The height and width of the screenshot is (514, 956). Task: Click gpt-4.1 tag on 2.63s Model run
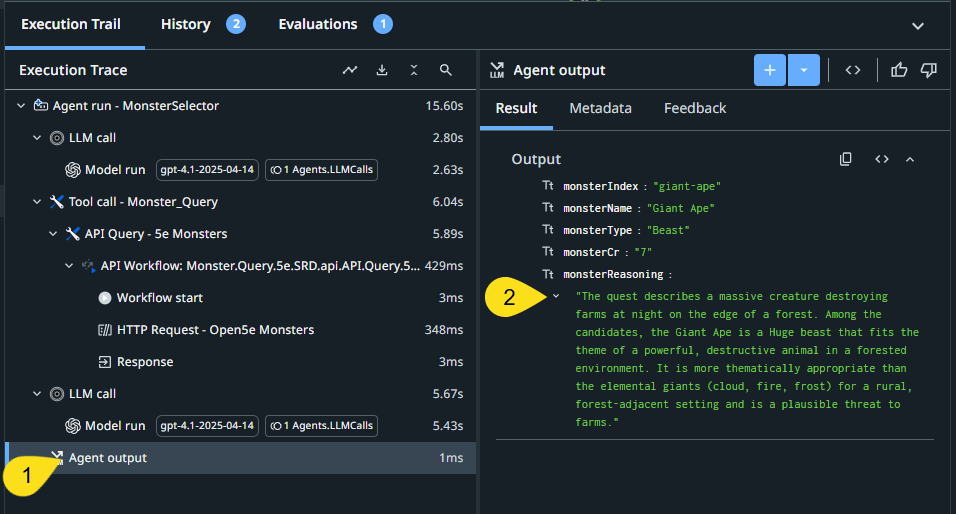tap(207, 170)
